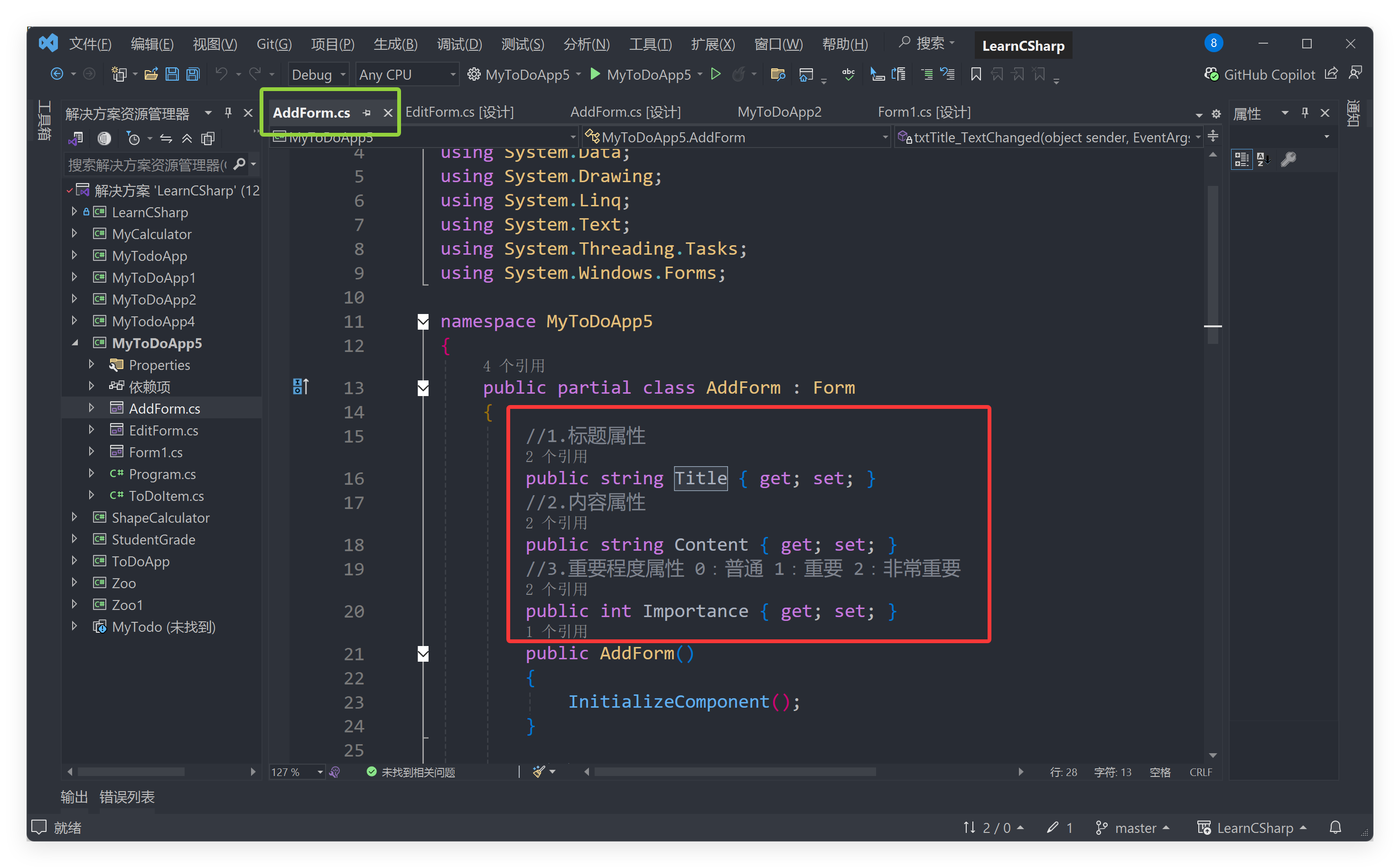Click the comment selected lines icon
1400x868 pixels.
point(926,74)
